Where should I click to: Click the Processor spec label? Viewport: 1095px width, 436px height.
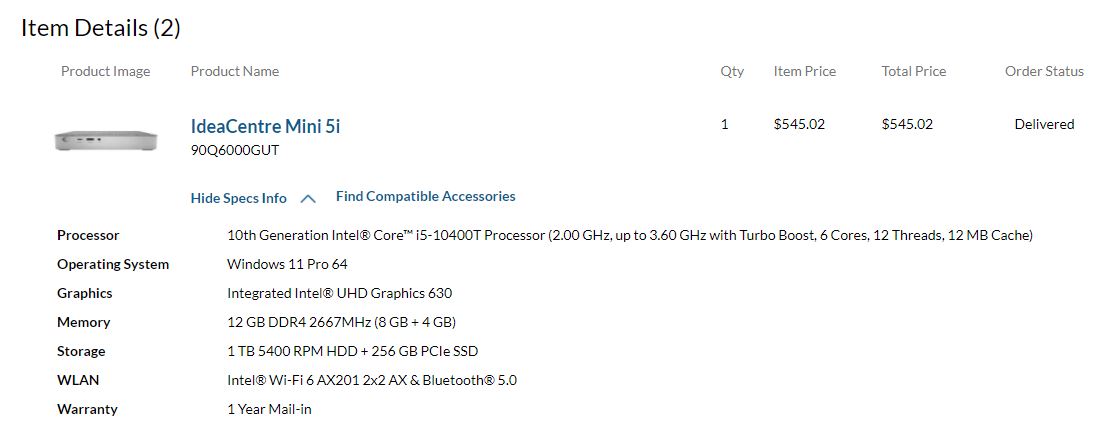(x=88, y=236)
